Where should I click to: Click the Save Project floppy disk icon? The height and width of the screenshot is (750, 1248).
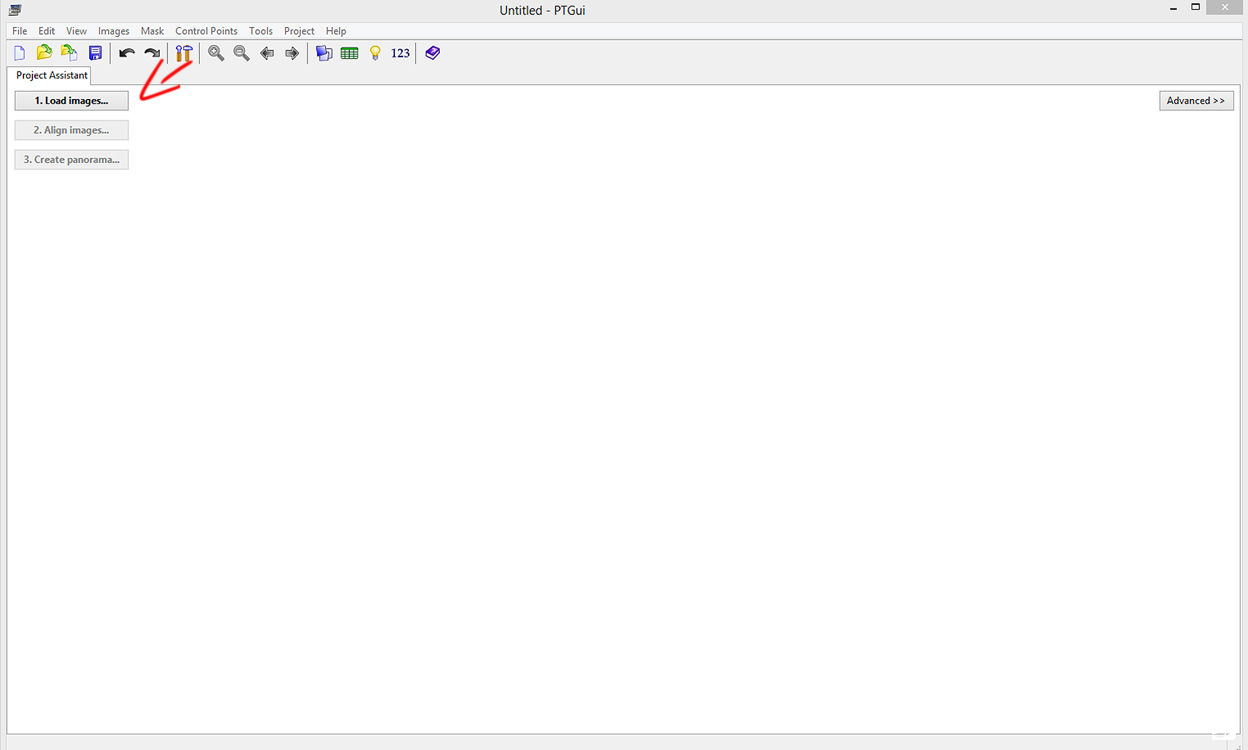point(95,53)
